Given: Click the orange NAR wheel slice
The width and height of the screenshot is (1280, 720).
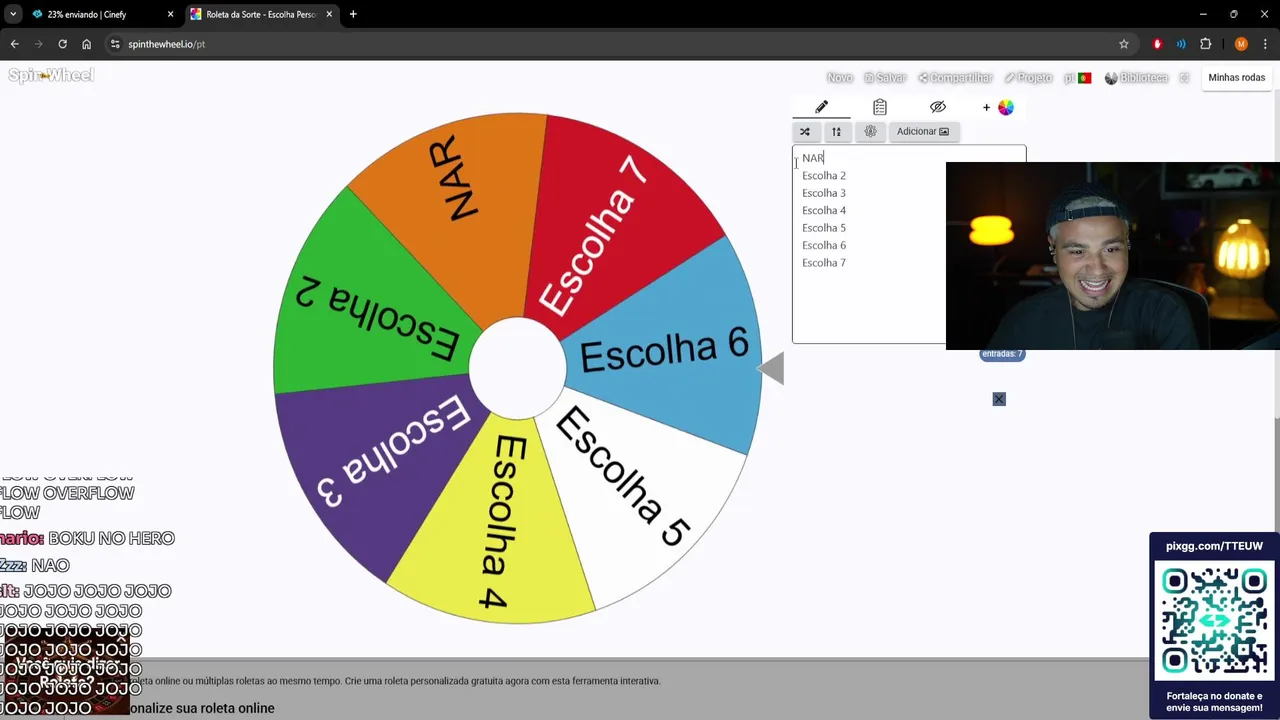Looking at the screenshot, I should 460,210.
